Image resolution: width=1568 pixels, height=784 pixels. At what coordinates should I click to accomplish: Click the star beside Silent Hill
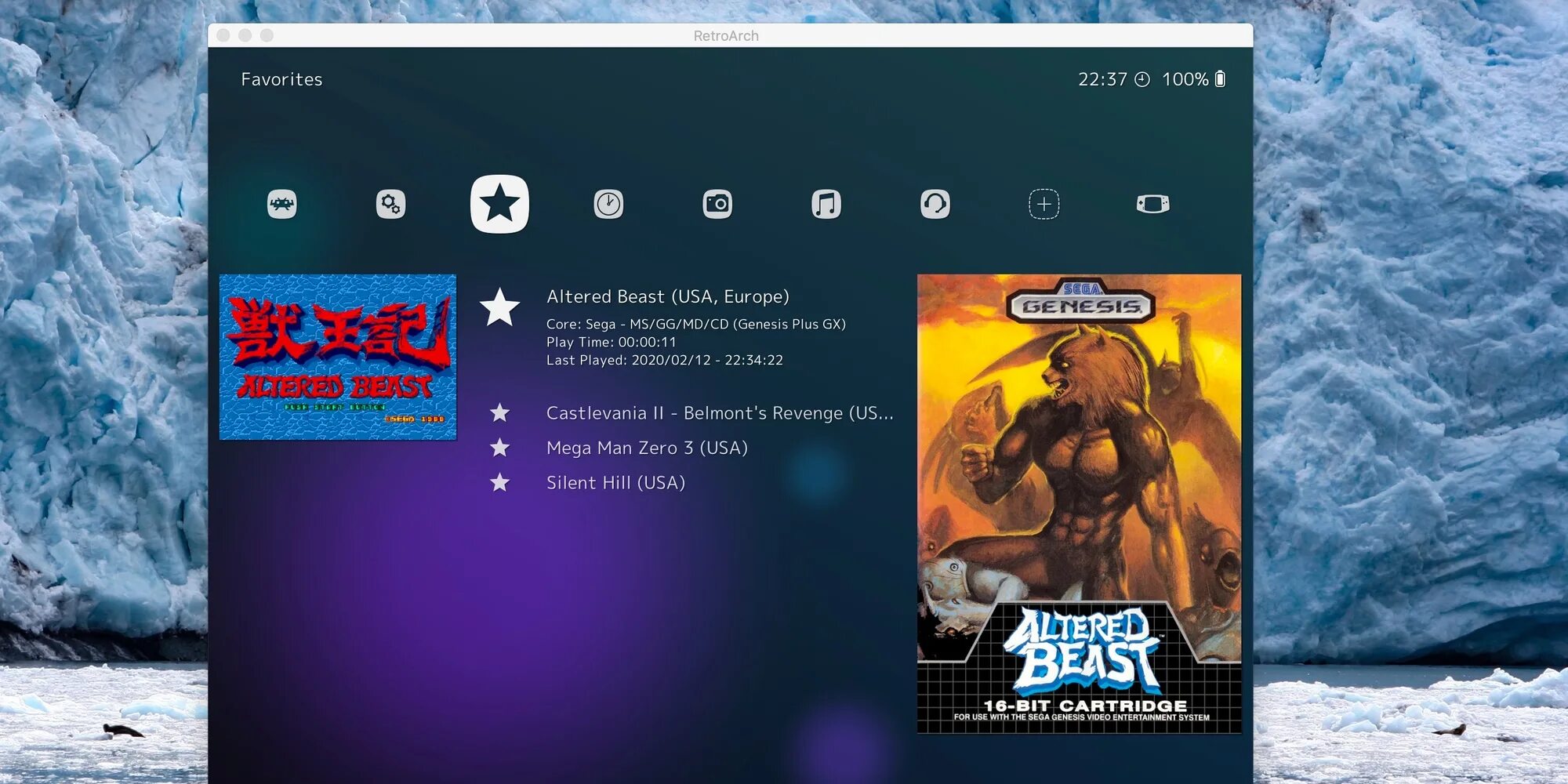click(499, 482)
